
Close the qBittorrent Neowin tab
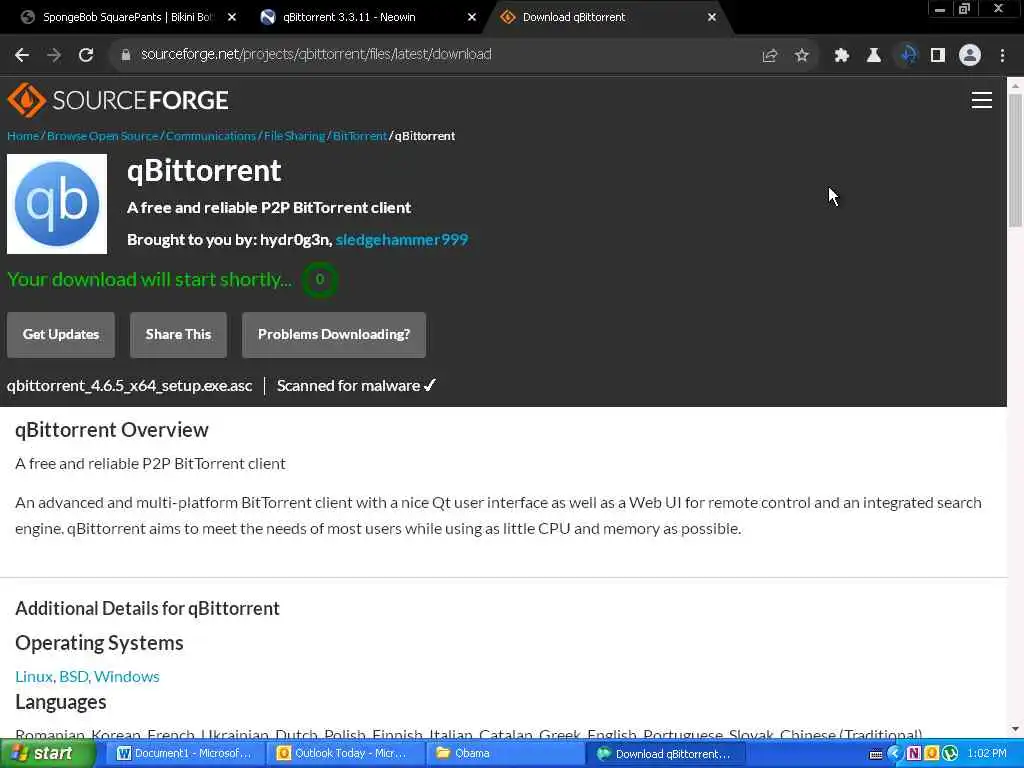coord(472,17)
